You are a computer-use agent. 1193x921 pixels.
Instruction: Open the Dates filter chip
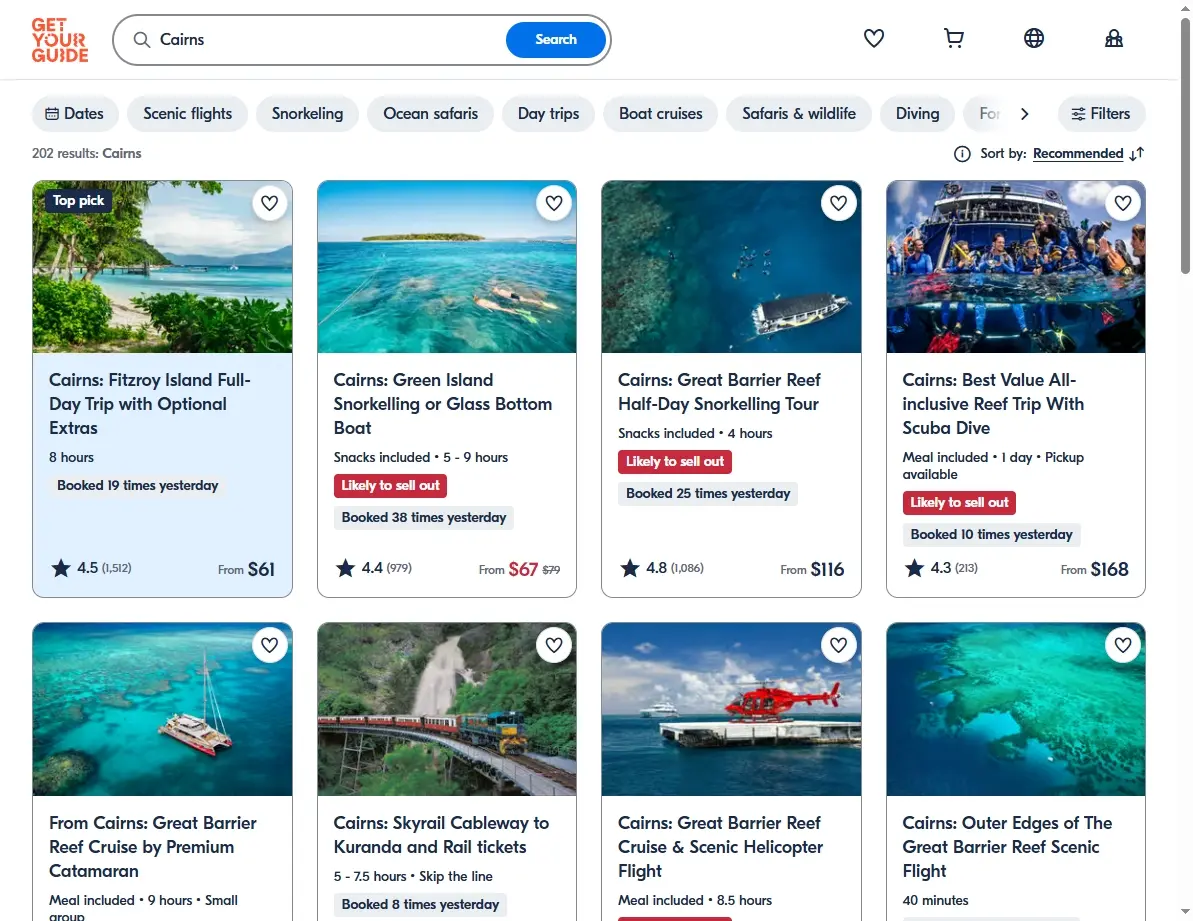click(75, 114)
